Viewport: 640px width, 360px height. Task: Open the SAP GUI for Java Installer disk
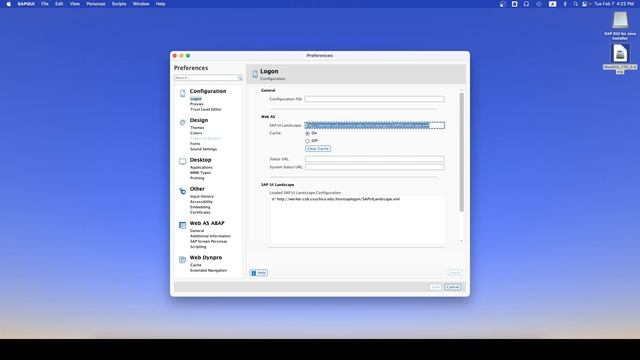coord(620,20)
